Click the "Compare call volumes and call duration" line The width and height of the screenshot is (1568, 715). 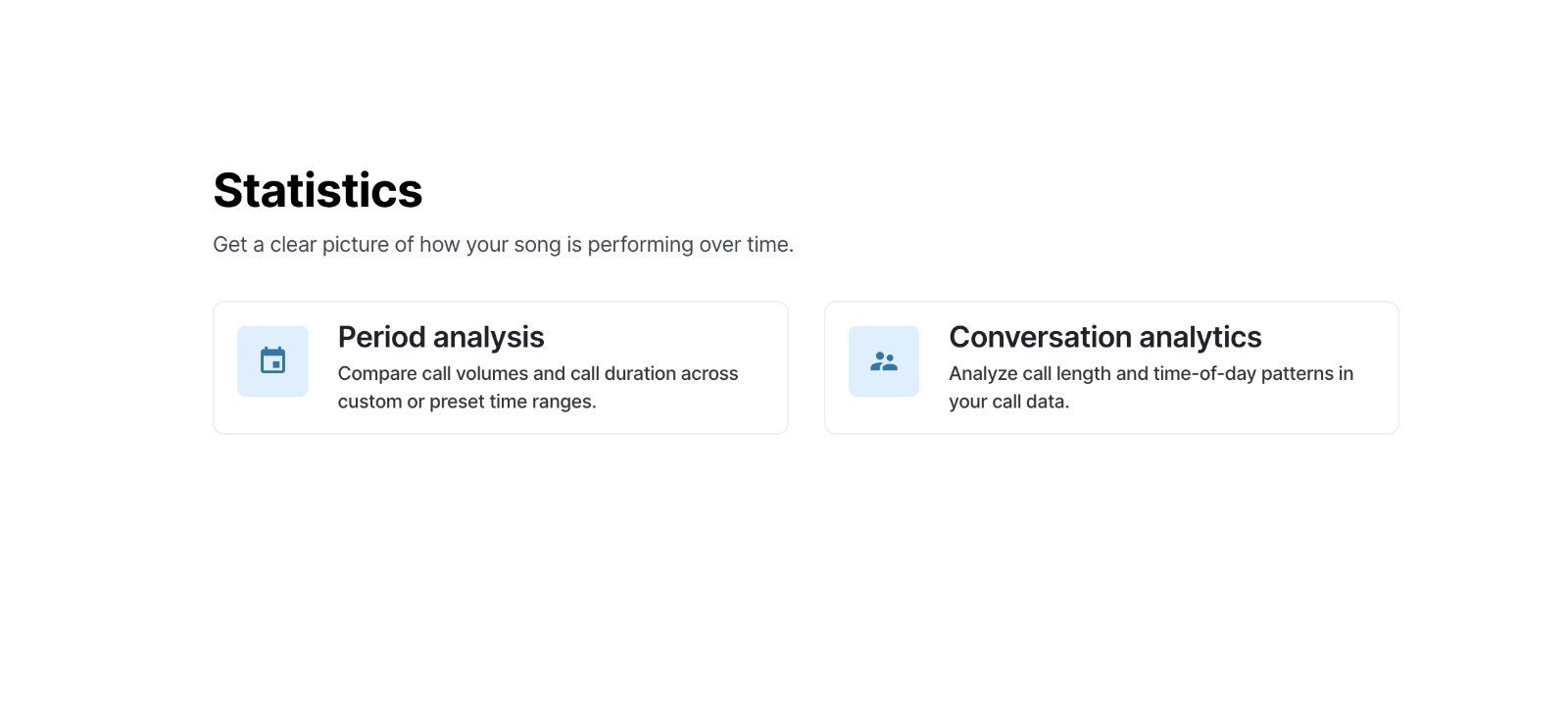(x=538, y=373)
